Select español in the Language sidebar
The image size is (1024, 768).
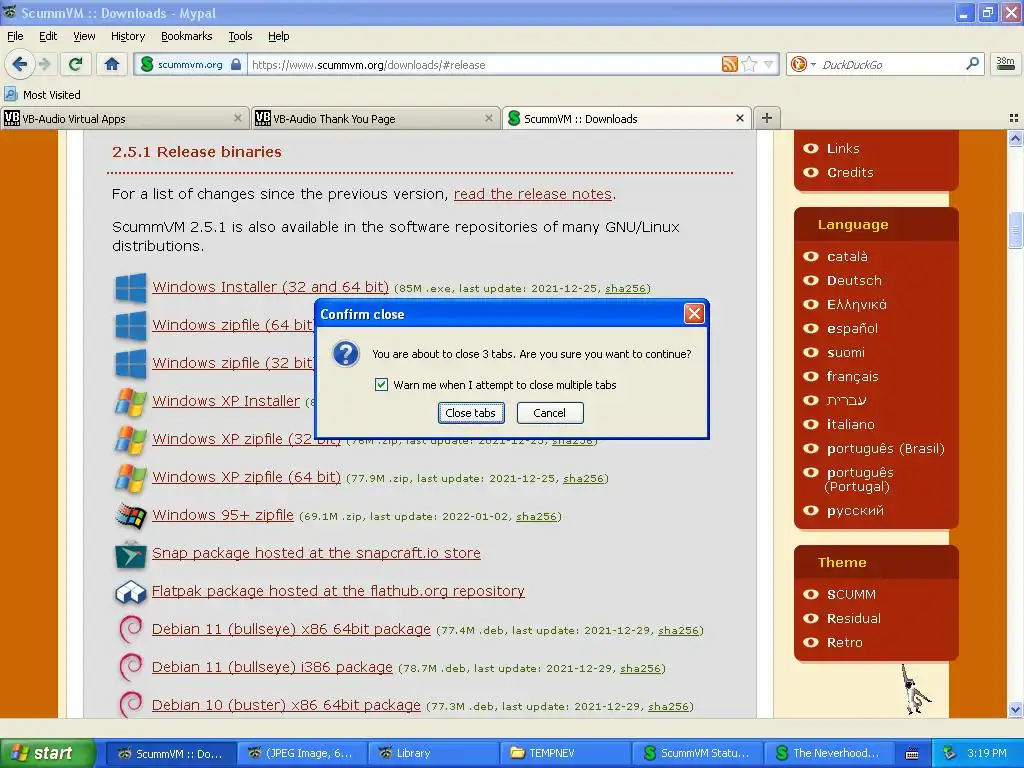click(x=852, y=328)
